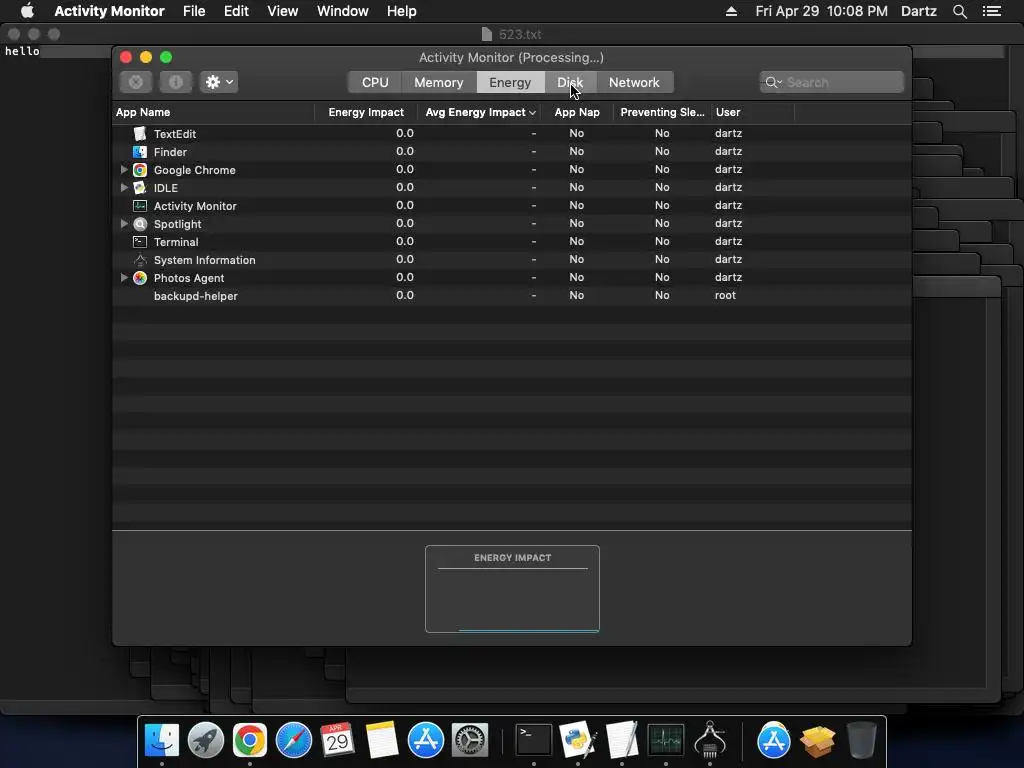Switch to the Memory tab
This screenshot has height=768, width=1024.
[x=439, y=82]
